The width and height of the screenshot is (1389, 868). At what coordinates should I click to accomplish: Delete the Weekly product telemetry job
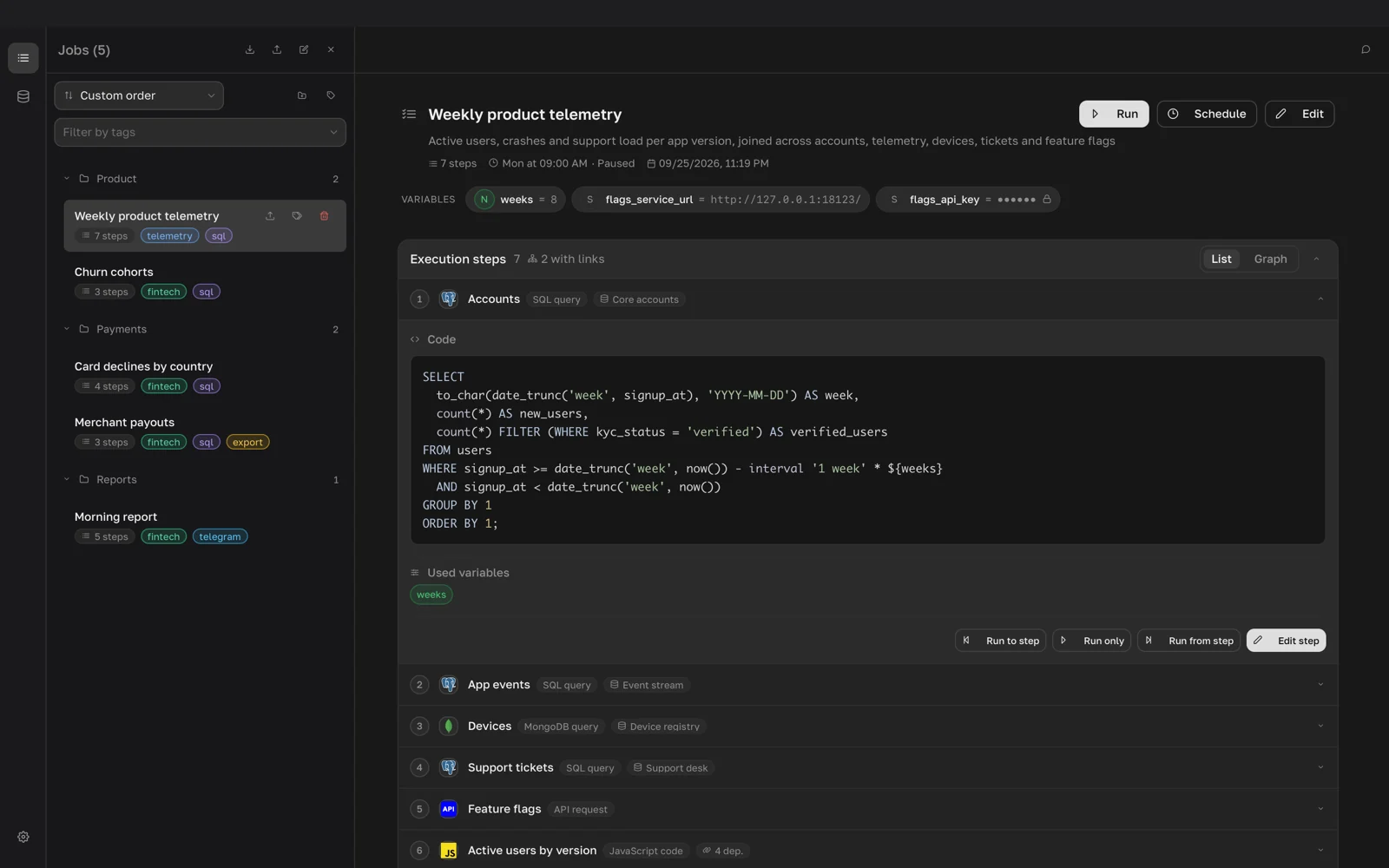click(324, 216)
